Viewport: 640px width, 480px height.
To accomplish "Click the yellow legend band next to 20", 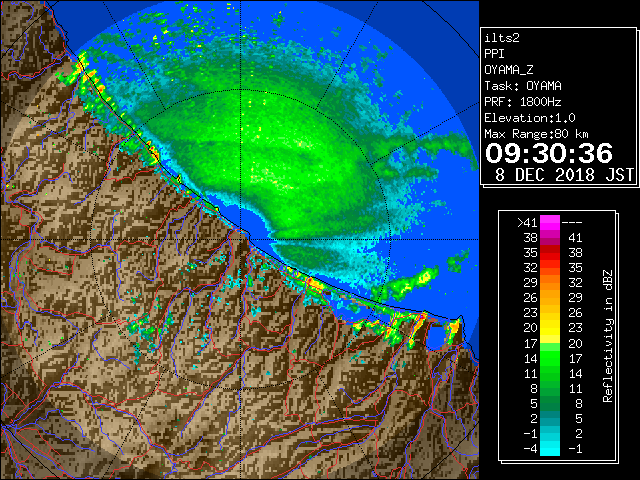I will point(550,328).
